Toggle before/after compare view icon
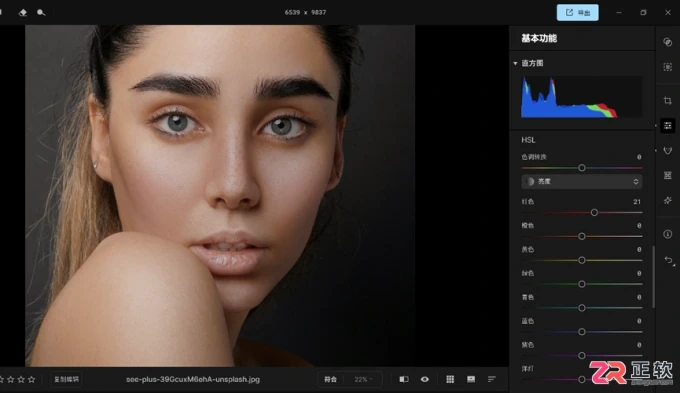Image resolution: width=680 pixels, height=393 pixels. 404,379
